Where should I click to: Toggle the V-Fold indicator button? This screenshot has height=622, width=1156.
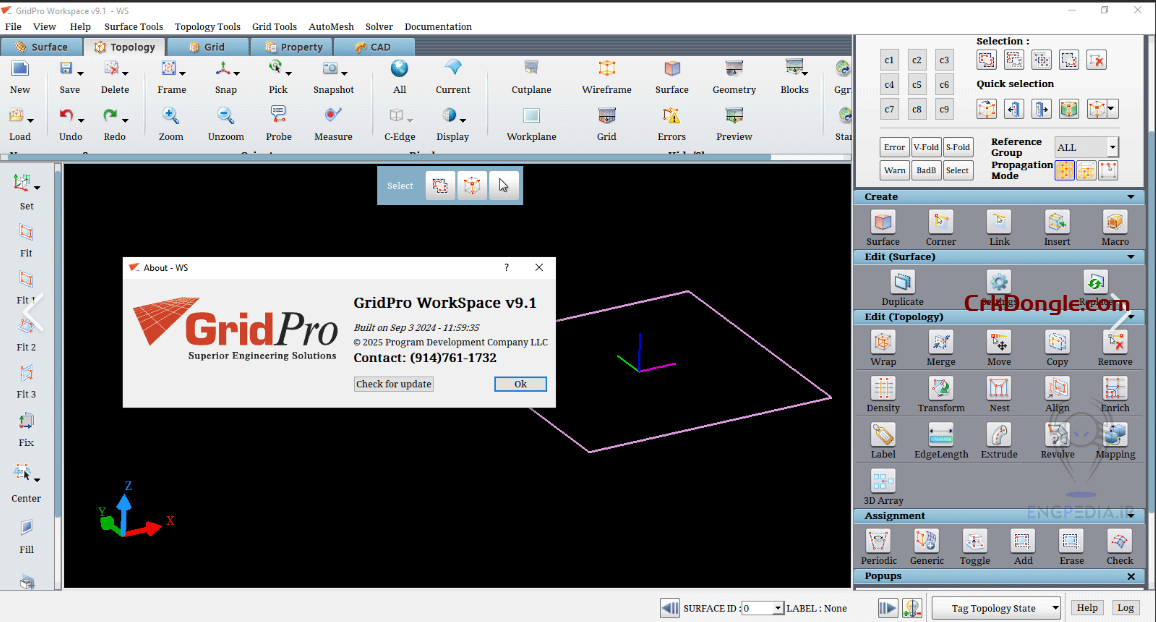click(926, 145)
